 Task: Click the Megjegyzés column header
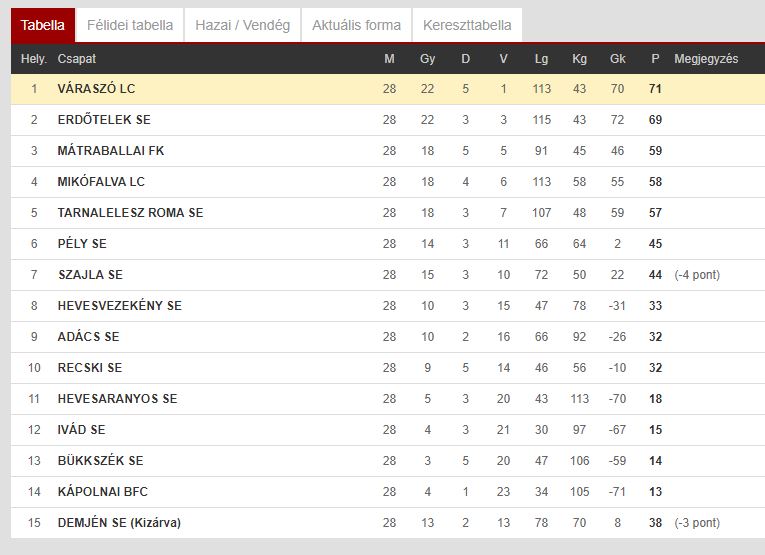(x=706, y=59)
